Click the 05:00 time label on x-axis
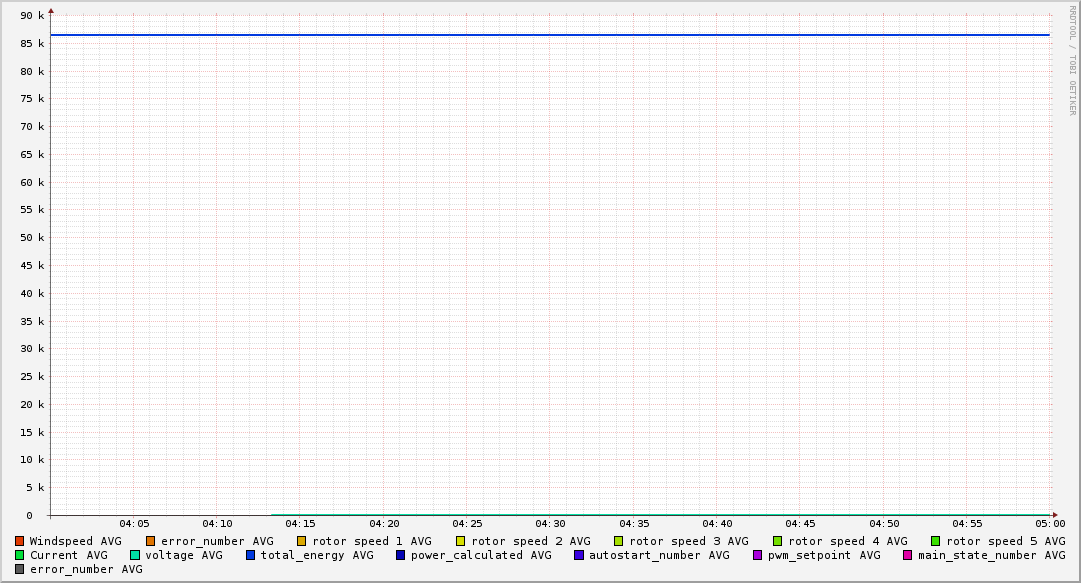The image size is (1081, 583). pos(1050,524)
